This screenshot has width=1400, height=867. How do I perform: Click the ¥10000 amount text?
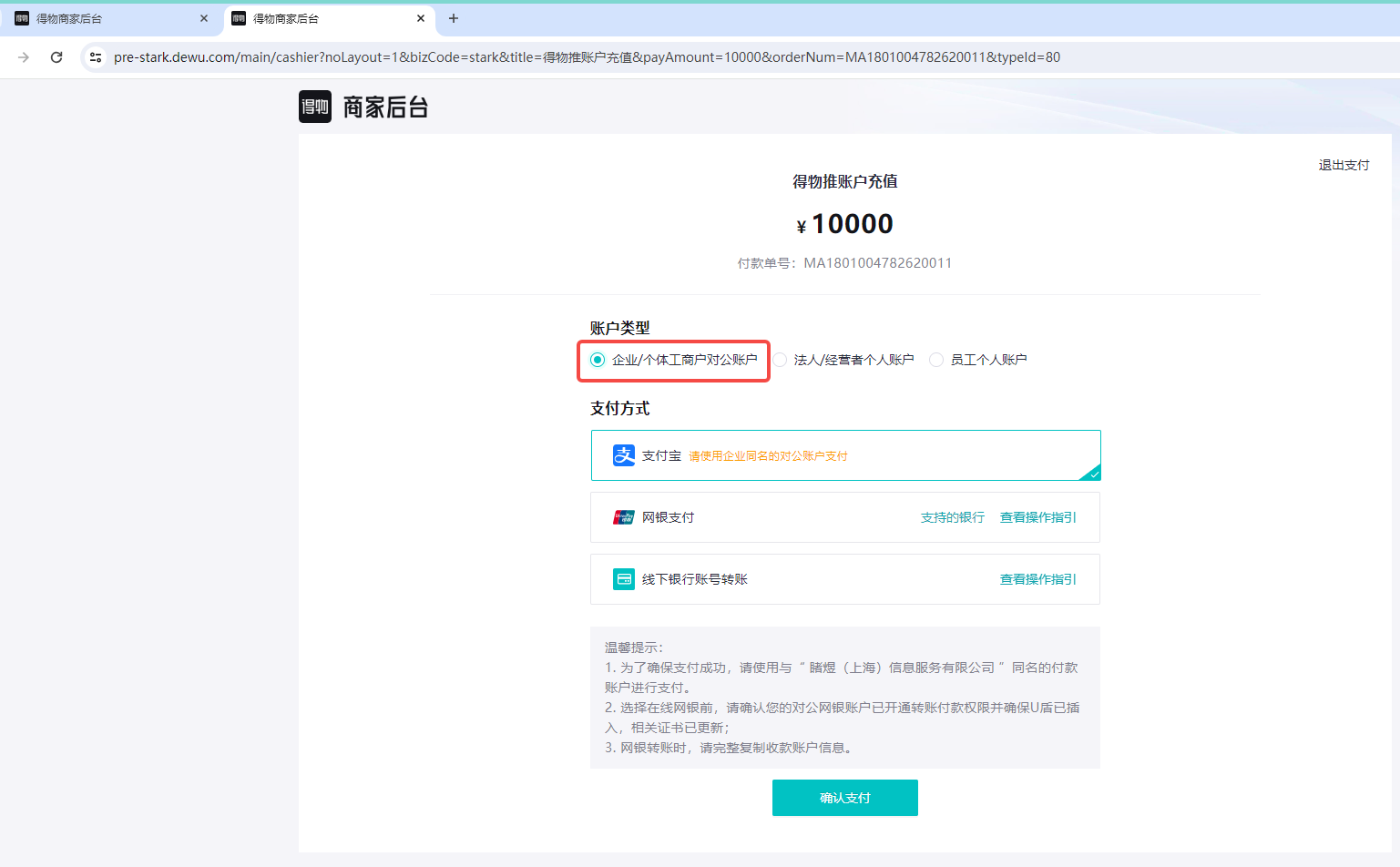[x=845, y=224]
